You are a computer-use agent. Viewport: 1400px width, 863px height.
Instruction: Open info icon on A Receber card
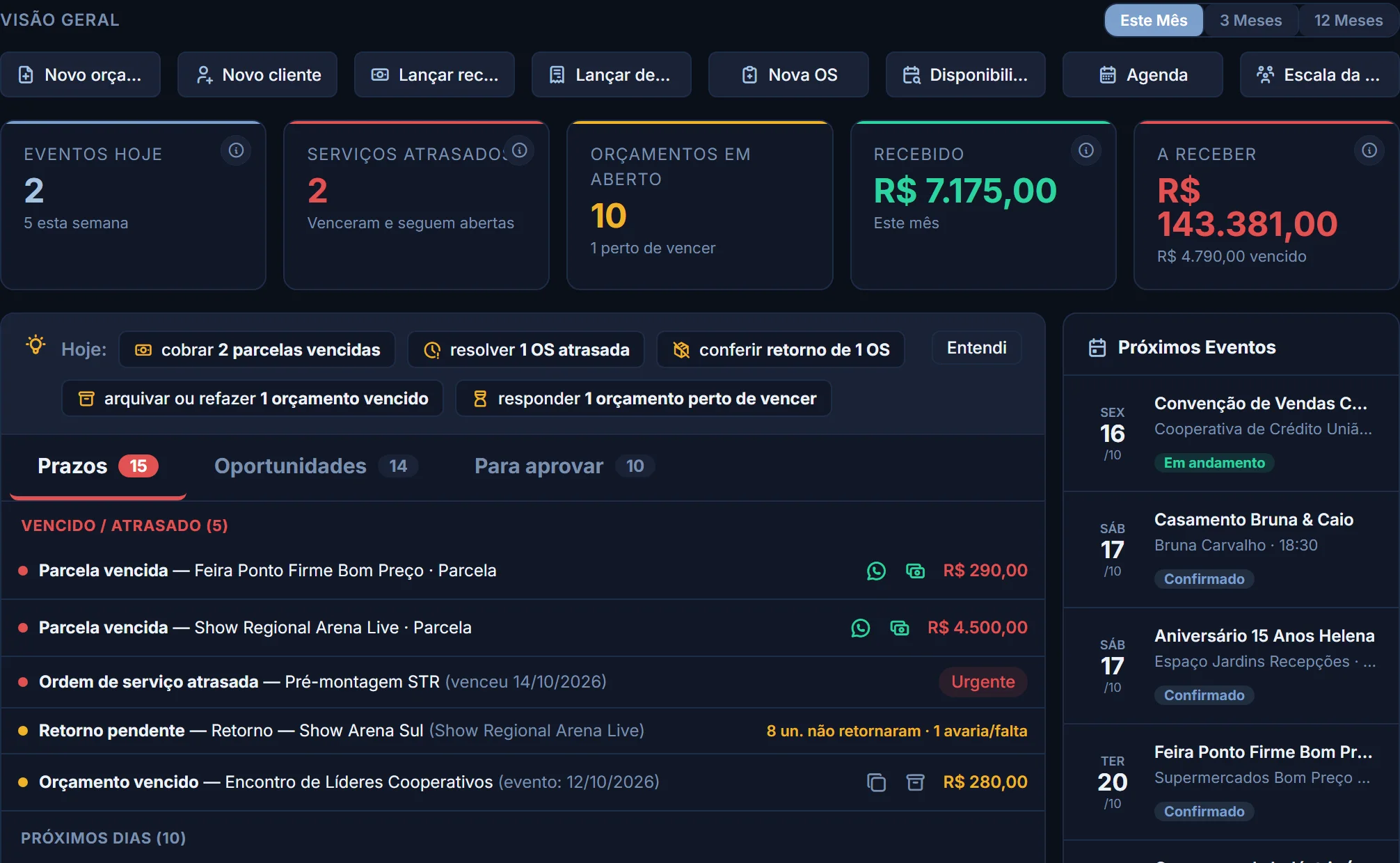1369,150
